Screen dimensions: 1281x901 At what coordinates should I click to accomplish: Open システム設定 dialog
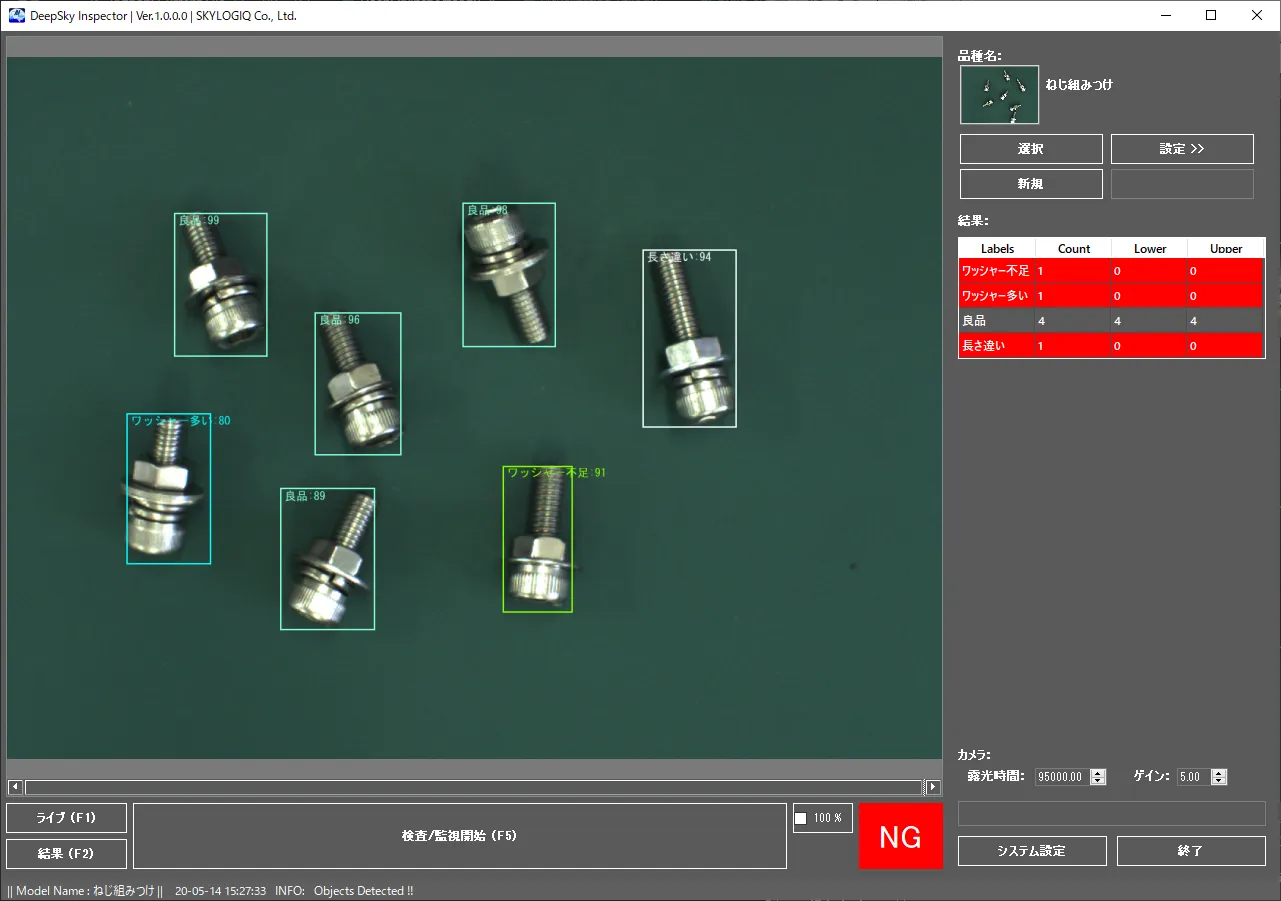[x=1031, y=851]
